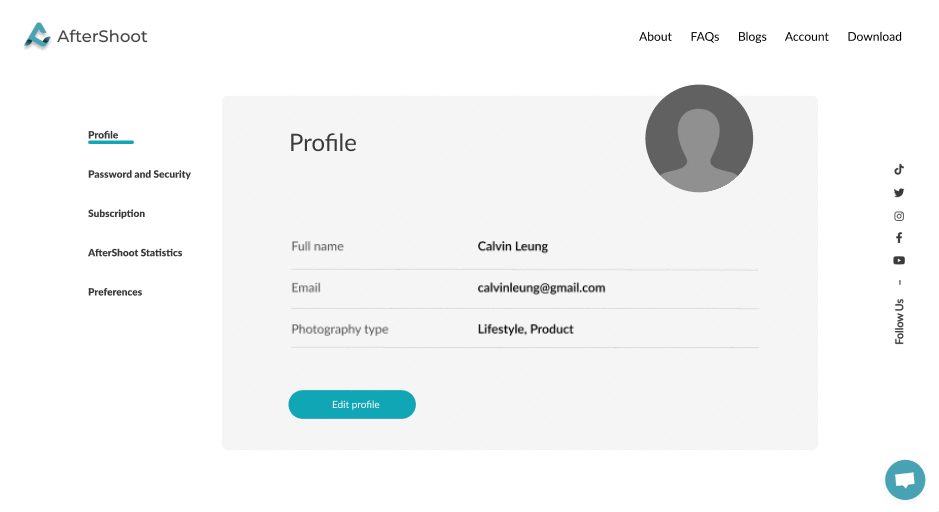The width and height of the screenshot is (939, 512).
Task: Open the Preferences section
Action: pyautogui.click(x=115, y=292)
